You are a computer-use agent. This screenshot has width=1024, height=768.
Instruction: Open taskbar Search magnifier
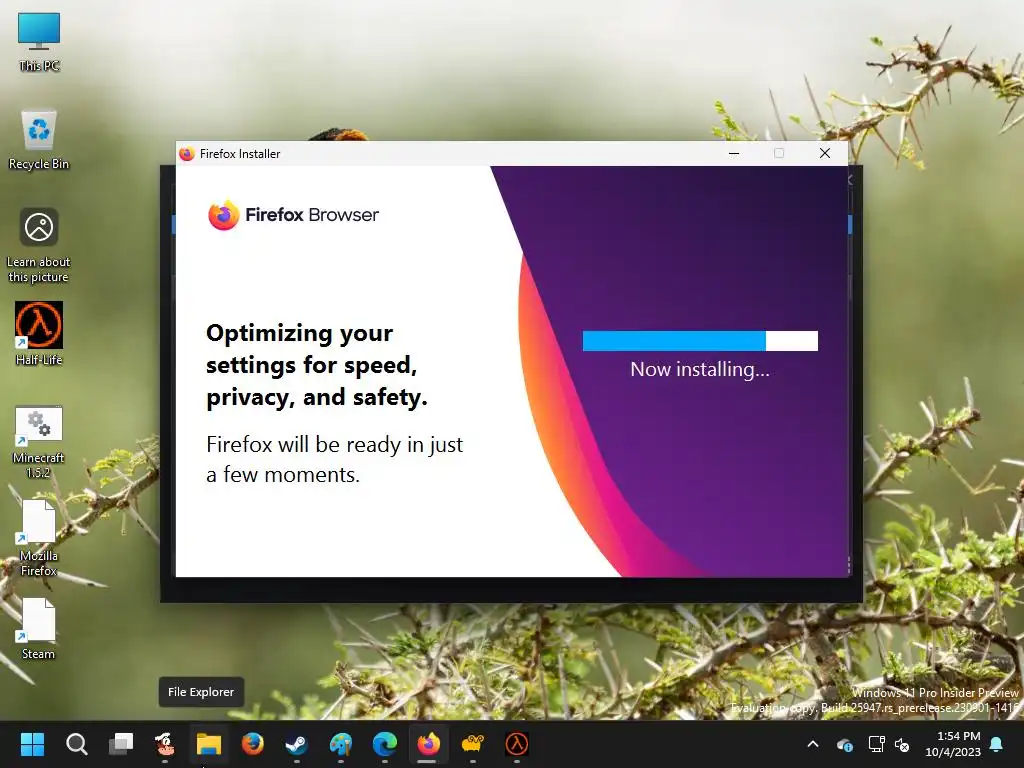pyautogui.click(x=76, y=743)
